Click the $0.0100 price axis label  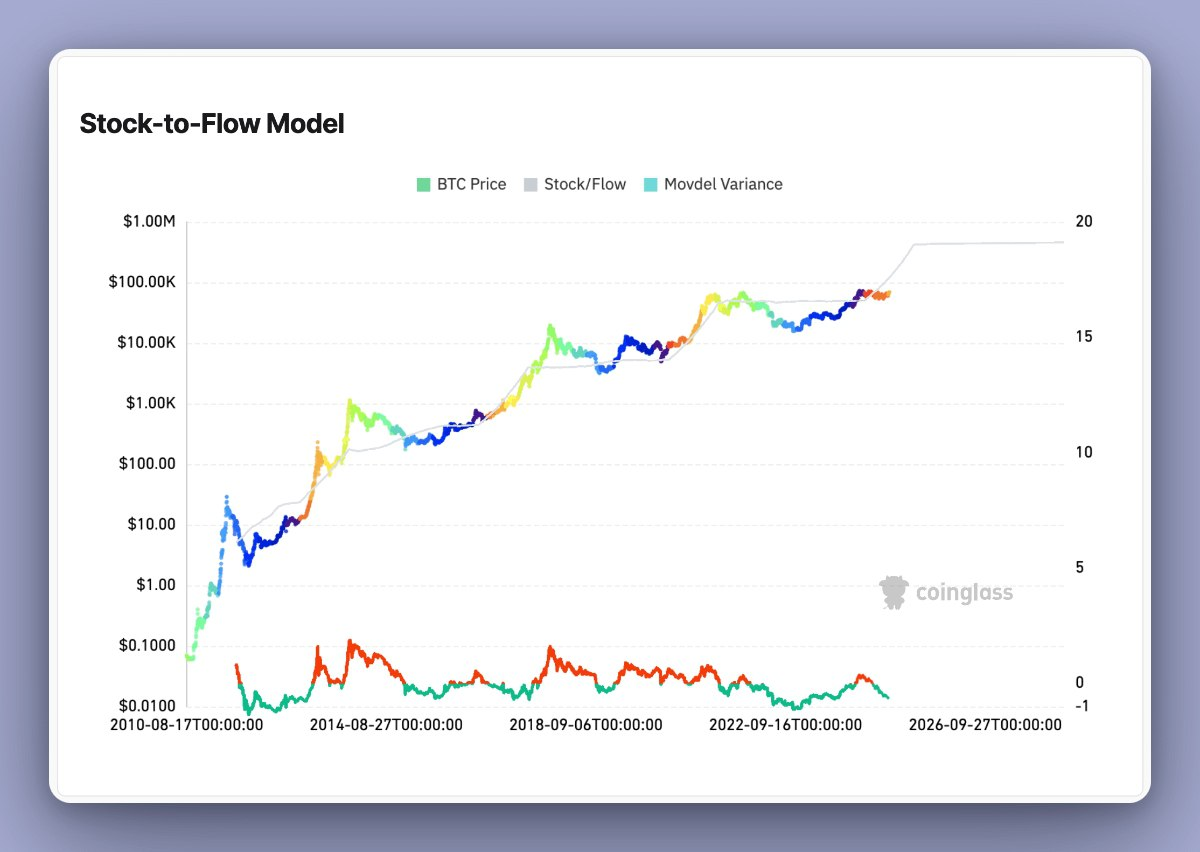pos(146,707)
